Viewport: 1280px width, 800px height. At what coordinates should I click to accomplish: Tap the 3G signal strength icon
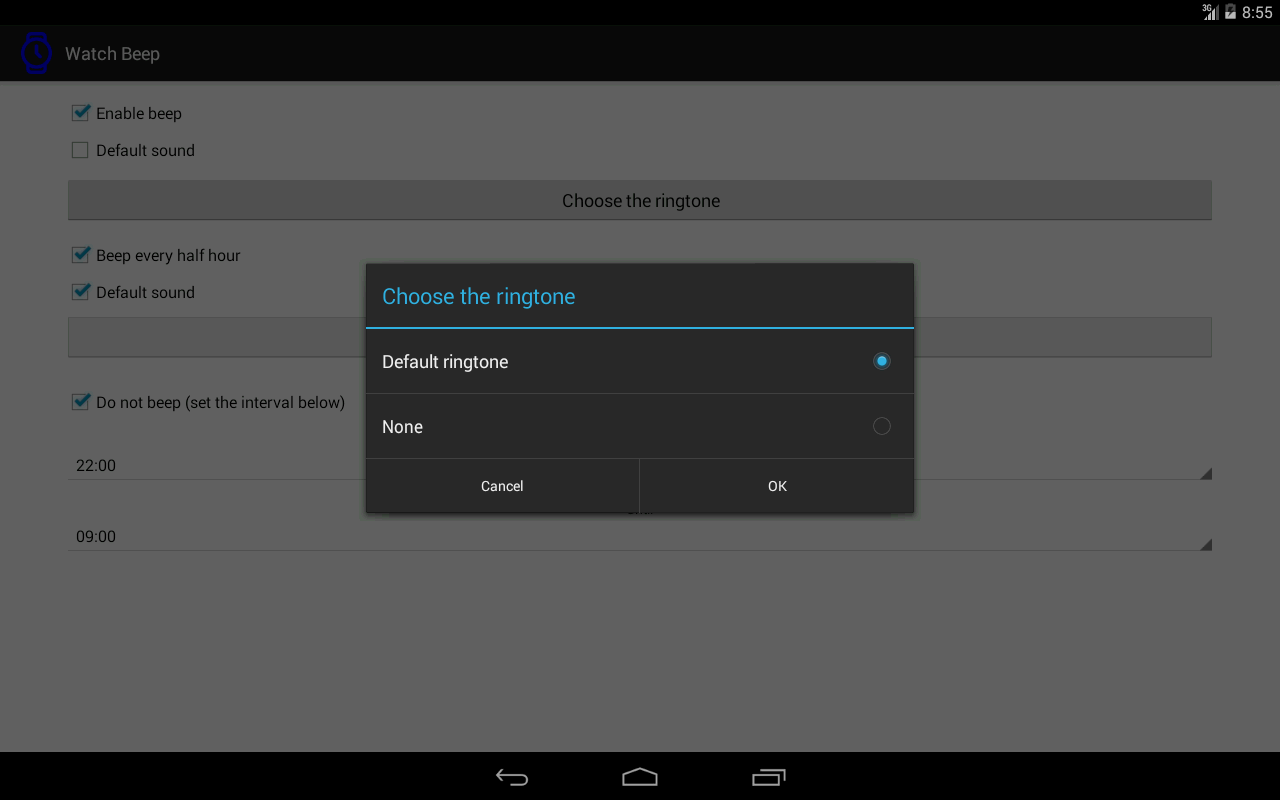1210,12
